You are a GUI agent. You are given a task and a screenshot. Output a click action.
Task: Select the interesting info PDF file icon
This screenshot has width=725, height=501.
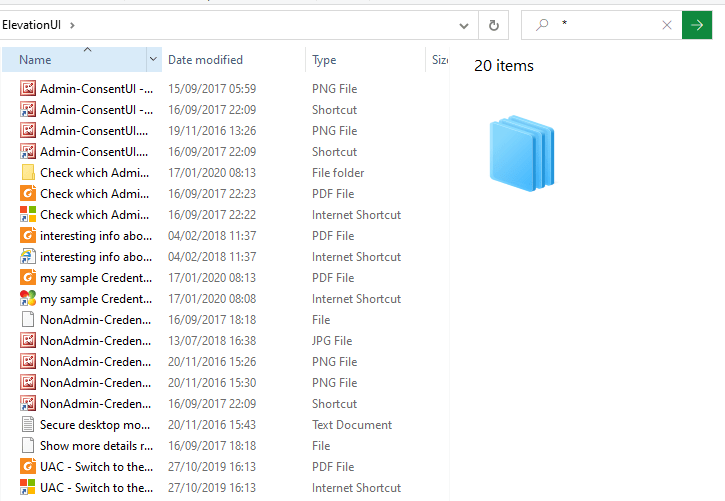pyautogui.click(x=28, y=236)
